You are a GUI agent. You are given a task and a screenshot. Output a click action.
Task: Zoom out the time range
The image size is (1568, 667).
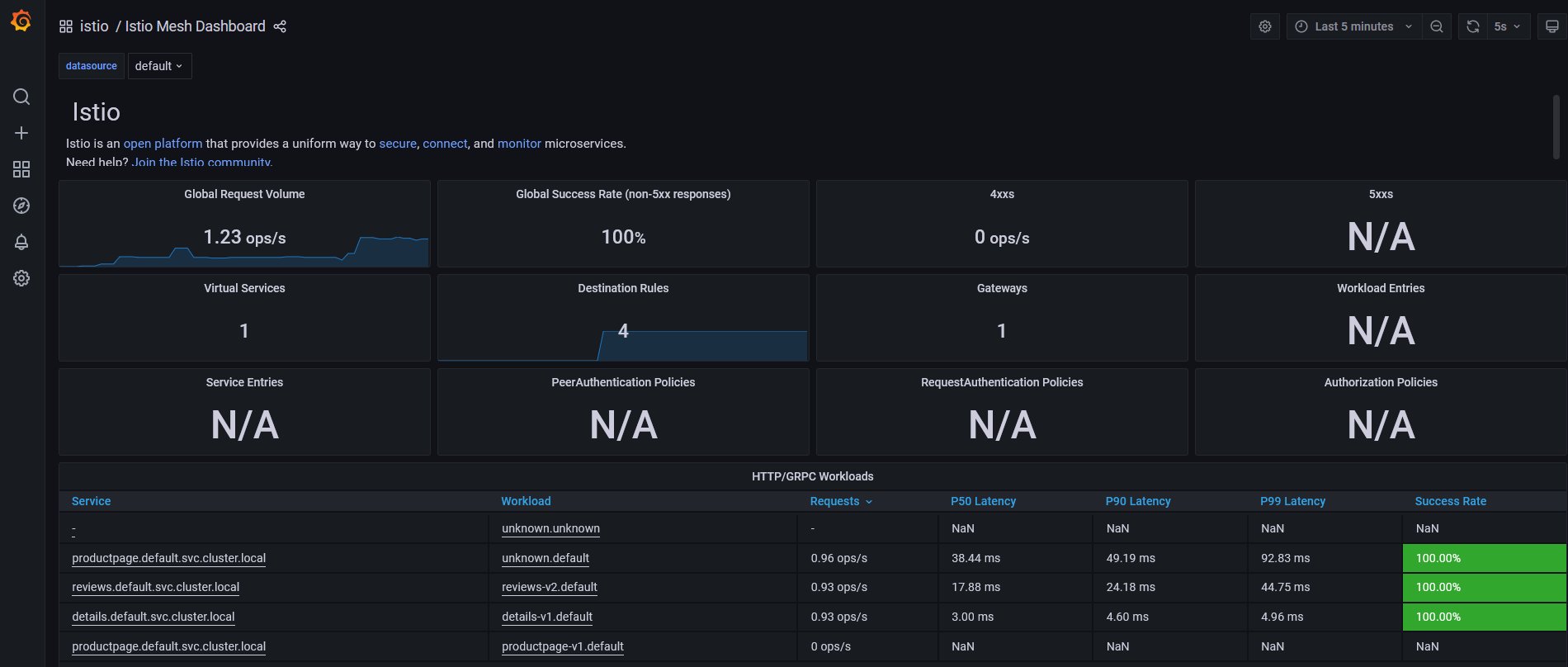[1437, 26]
